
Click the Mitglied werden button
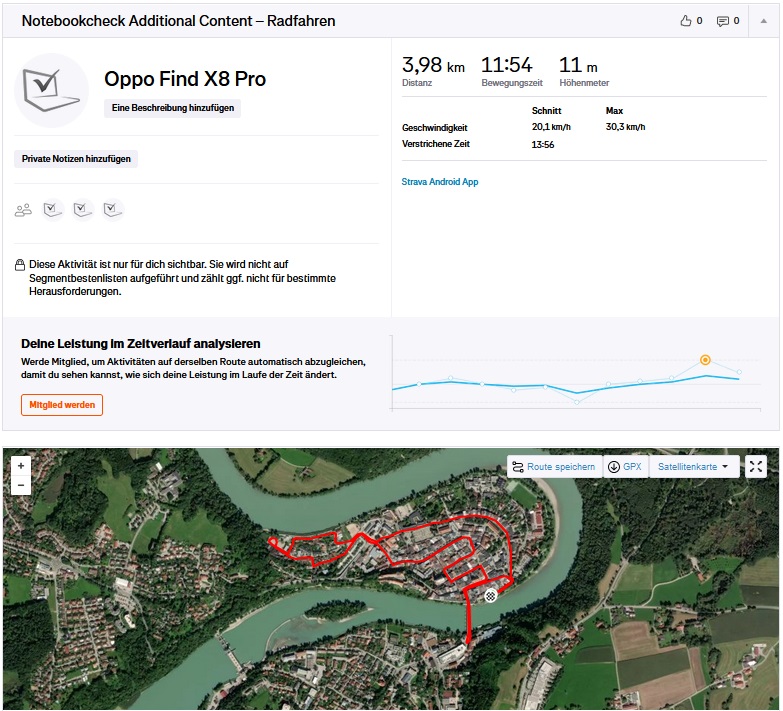(x=62, y=405)
